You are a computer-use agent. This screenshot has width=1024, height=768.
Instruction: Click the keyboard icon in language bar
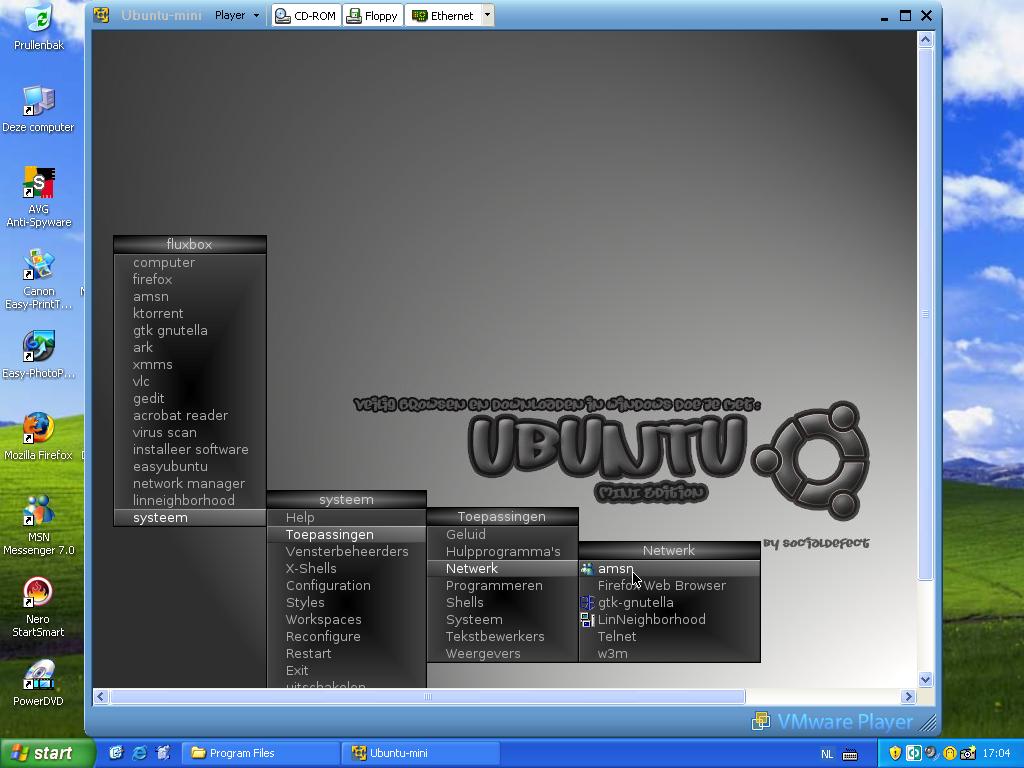(850, 754)
